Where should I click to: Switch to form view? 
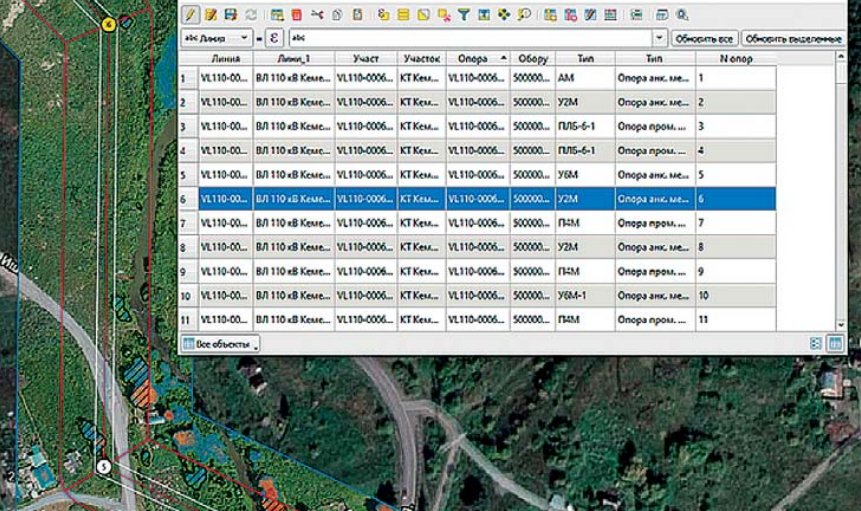click(817, 343)
